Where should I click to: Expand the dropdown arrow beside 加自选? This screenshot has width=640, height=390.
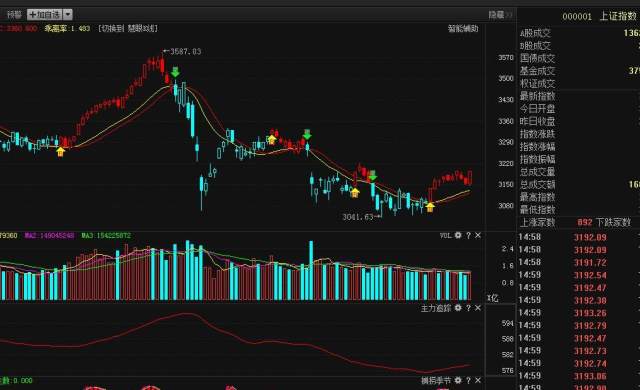[x=68, y=15]
